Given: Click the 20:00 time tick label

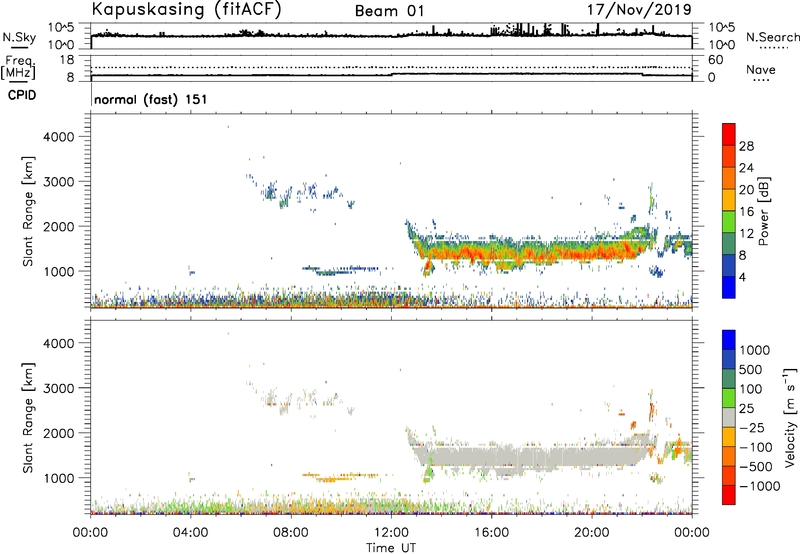Looking at the screenshot, I should pos(592,533).
